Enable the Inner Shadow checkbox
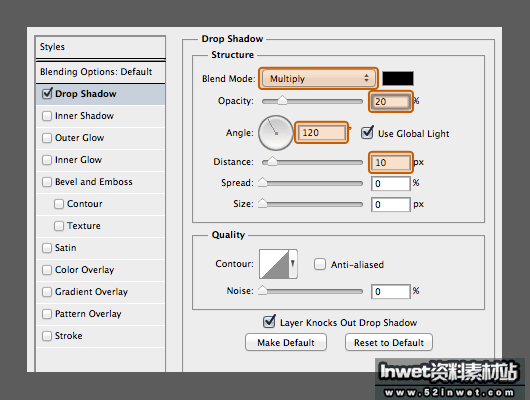The height and width of the screenshot is (400, 530). coord(47,116)
